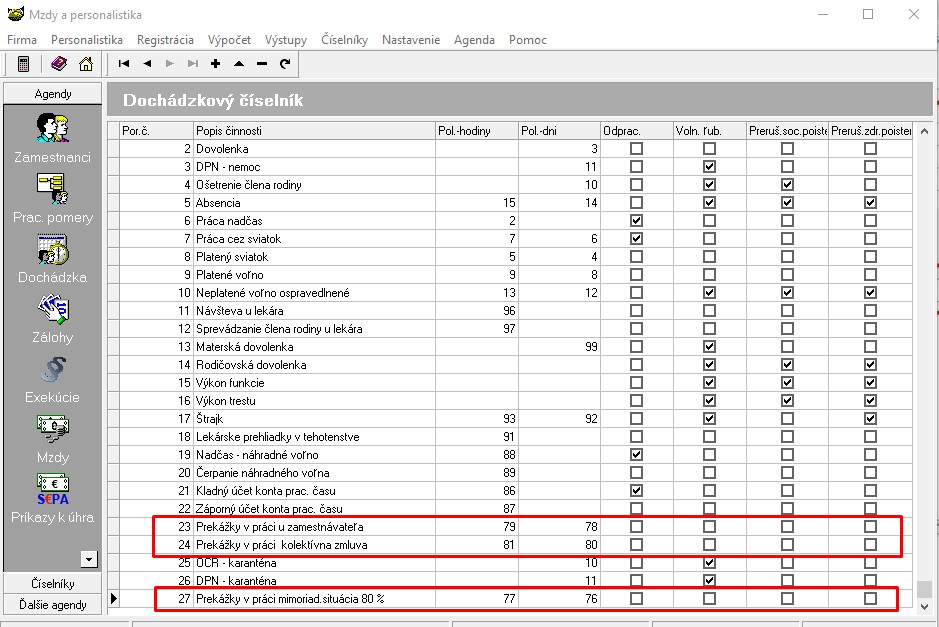Image resolution: width=939 pixels, height=627 pixels.
Task: Toggle Odprac. checkbox for Práca cez sviatok
Action: pyautogui.click(x=637, y=238)
